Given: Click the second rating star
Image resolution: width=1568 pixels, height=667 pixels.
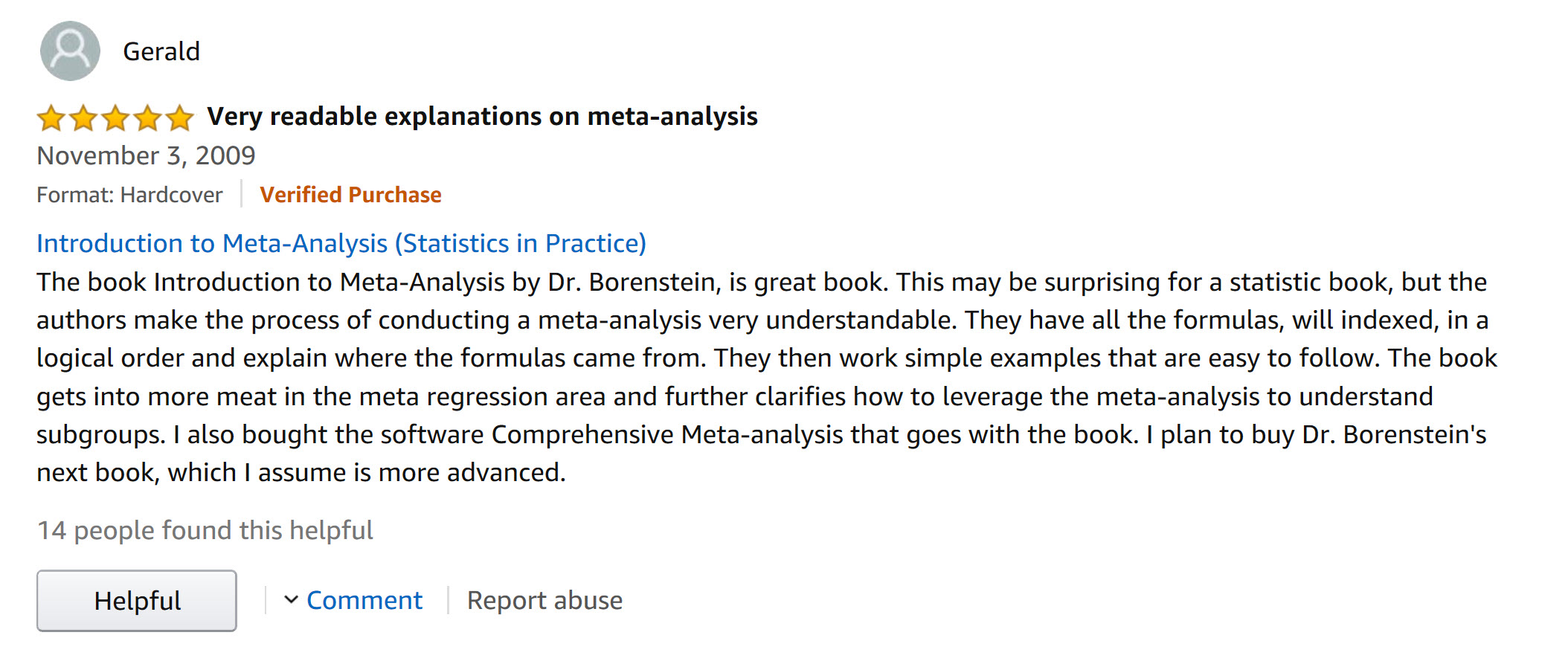Looking at the screenshot, I should (x=83, y=118).
